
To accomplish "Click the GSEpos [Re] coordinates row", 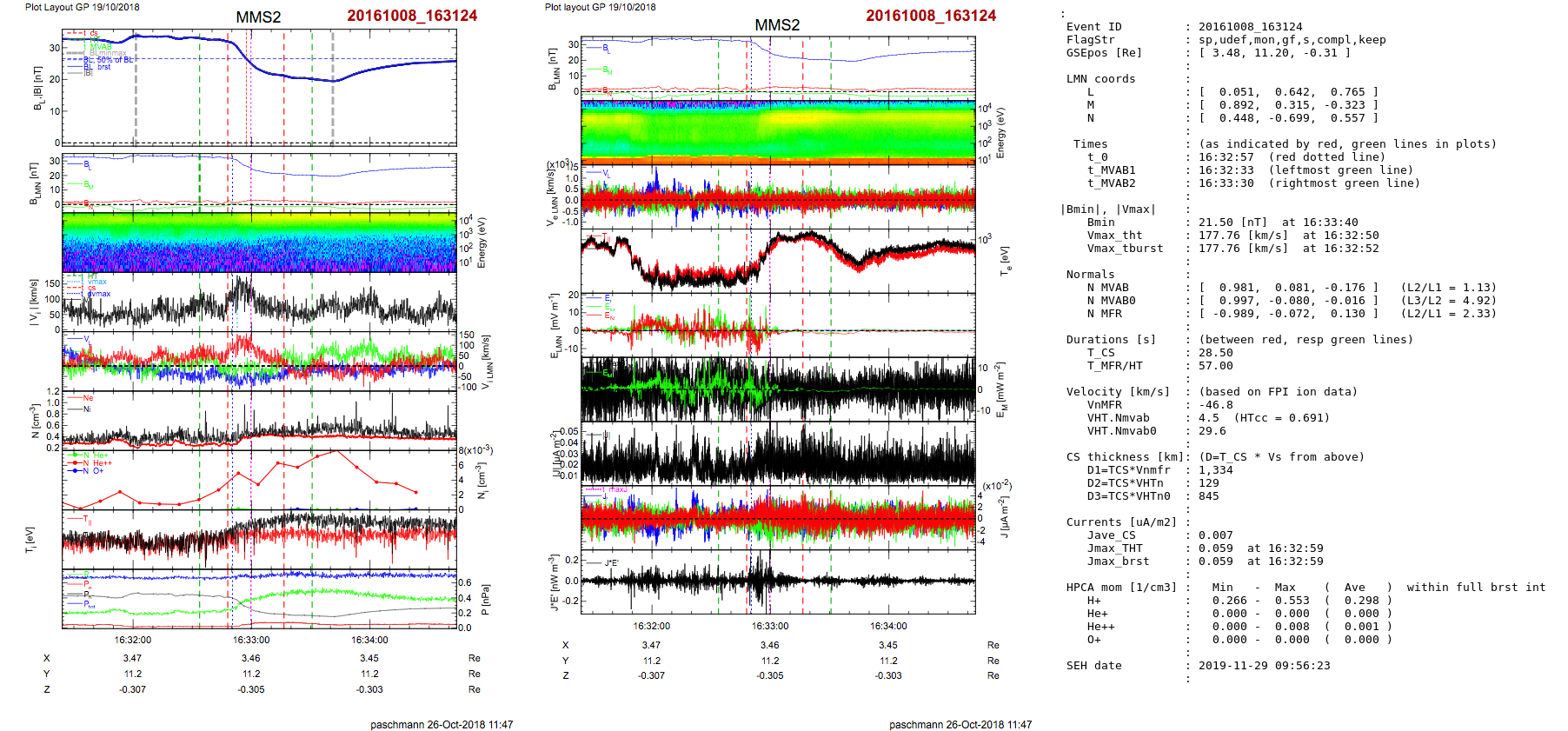I will 1274,53.
